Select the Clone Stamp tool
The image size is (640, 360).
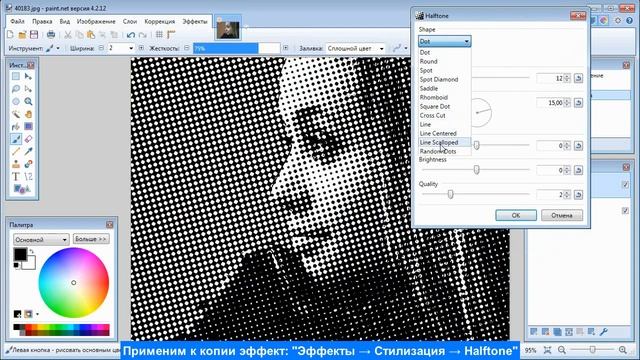tap(16, 164)
